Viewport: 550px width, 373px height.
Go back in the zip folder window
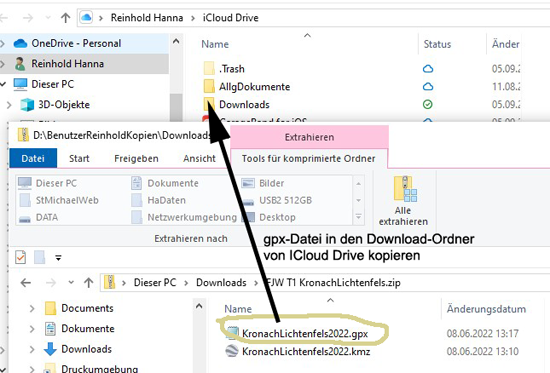tap(26, 282)
